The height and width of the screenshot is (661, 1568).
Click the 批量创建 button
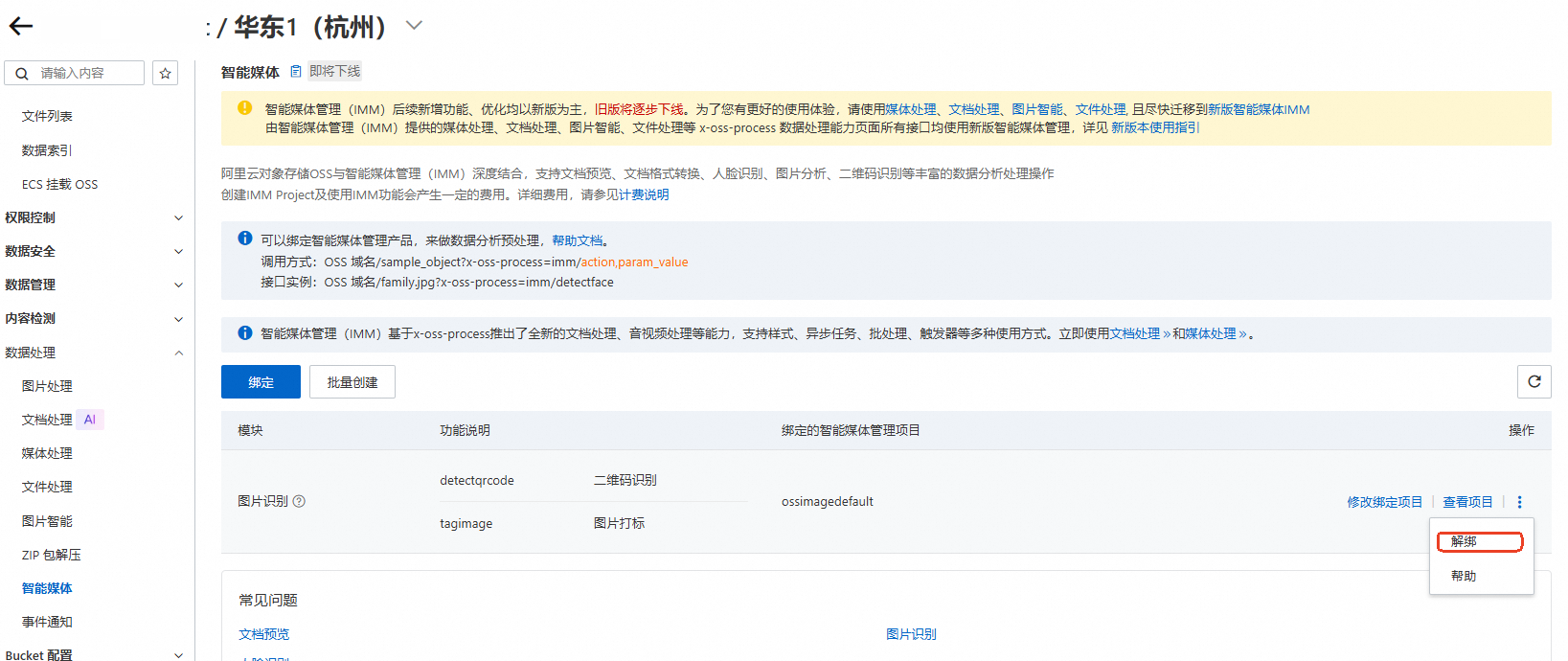click(x=352, y=381)
